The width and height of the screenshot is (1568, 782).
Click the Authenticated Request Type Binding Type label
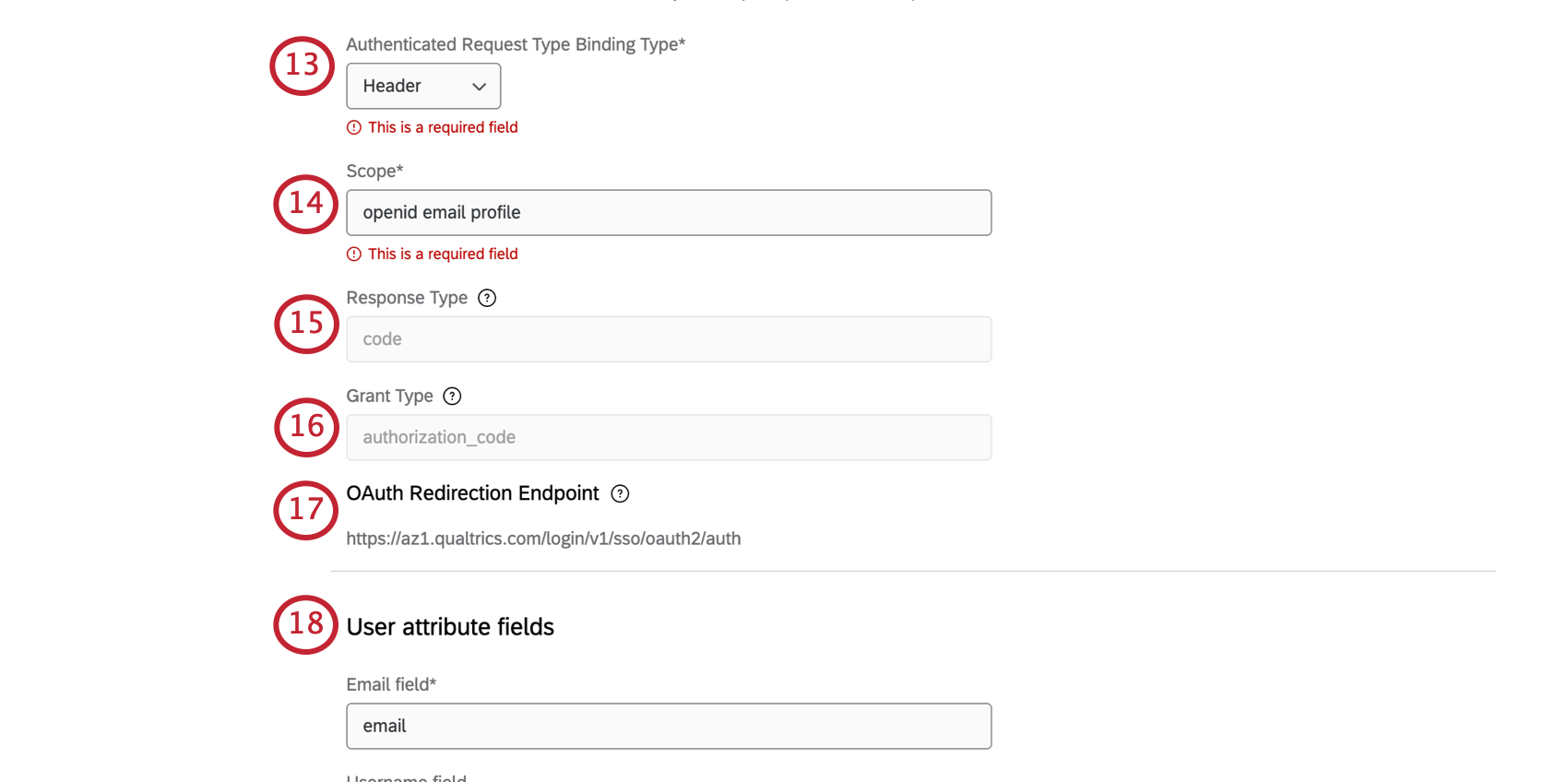[516, 44]
